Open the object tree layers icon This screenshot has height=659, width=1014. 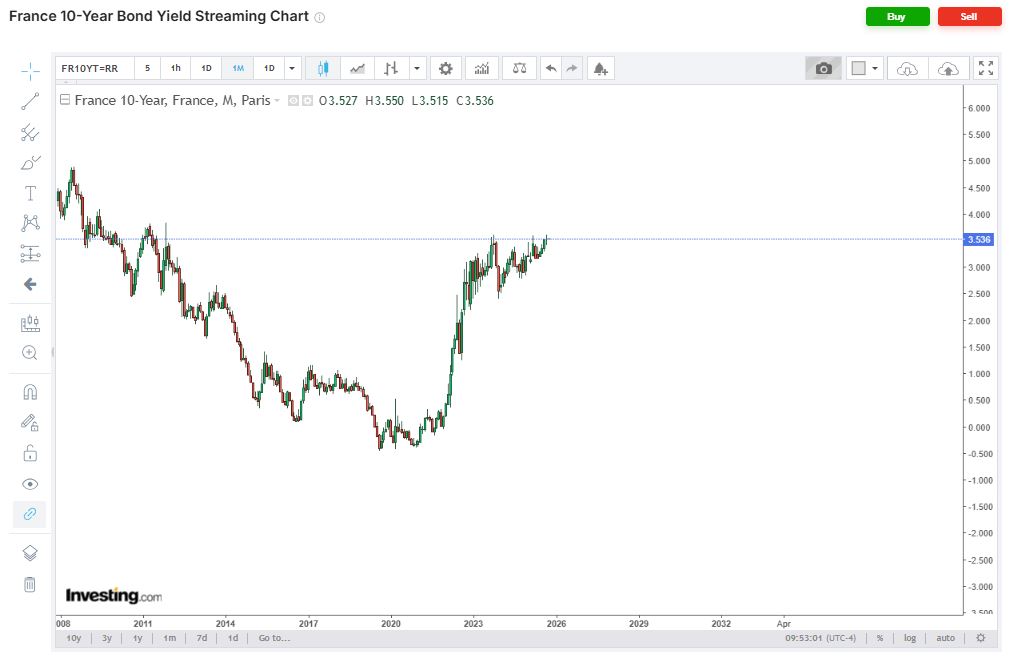point(30,554)
